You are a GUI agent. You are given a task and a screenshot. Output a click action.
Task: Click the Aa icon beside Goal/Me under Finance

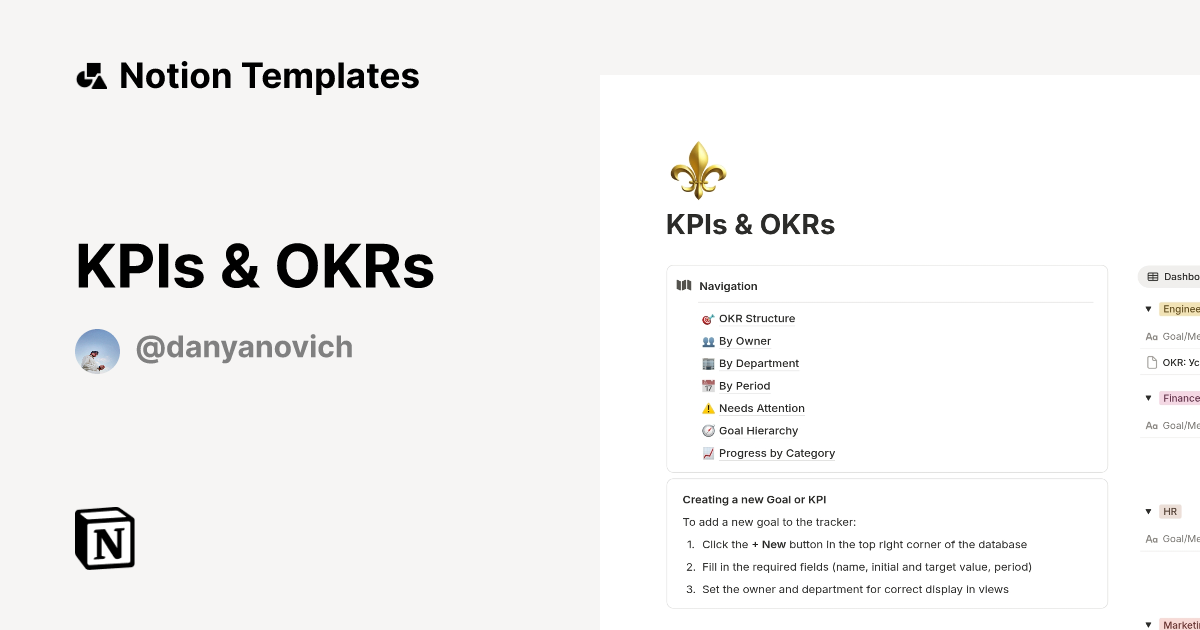1151,425
